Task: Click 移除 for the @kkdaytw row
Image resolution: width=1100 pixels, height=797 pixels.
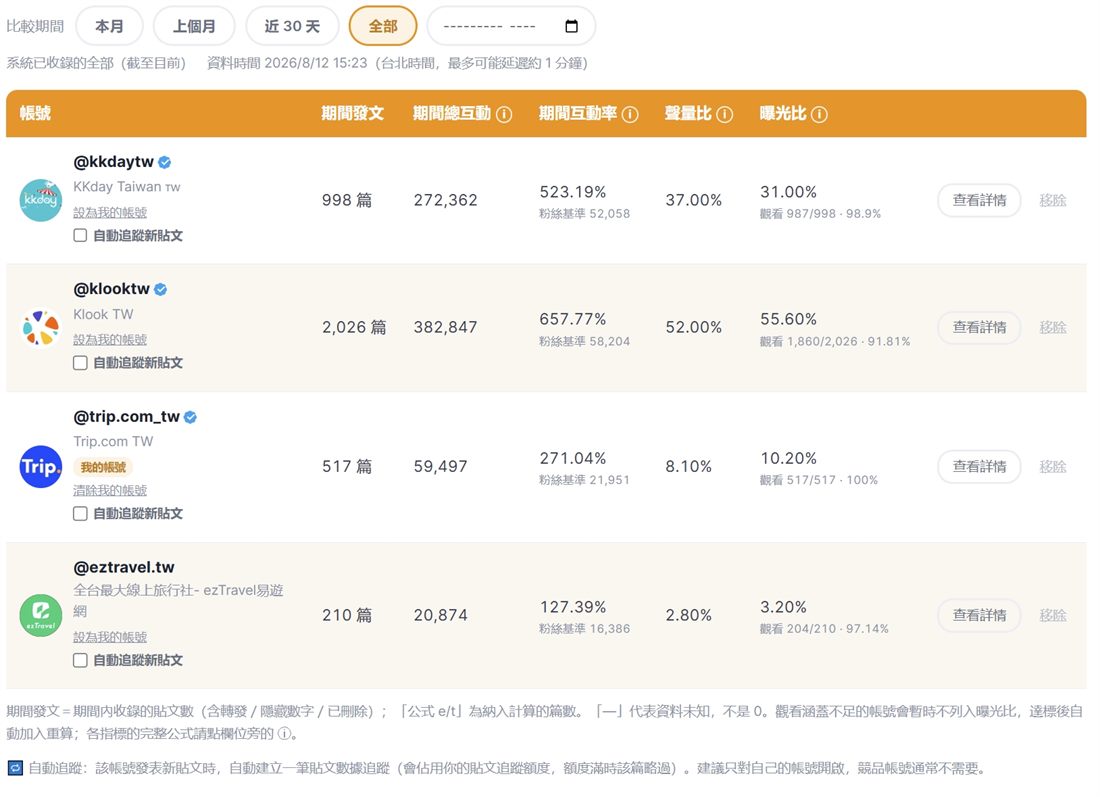Action: tap(1052, 200)
